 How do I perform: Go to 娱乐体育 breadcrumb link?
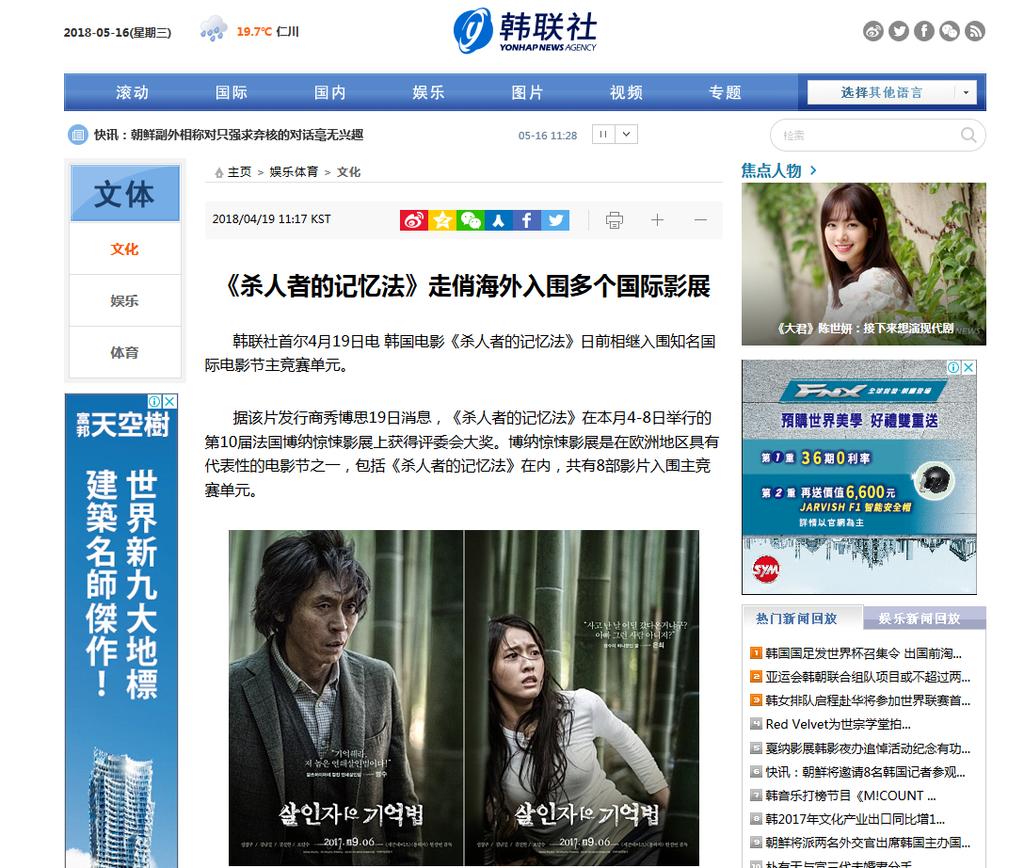coord(294,172)
